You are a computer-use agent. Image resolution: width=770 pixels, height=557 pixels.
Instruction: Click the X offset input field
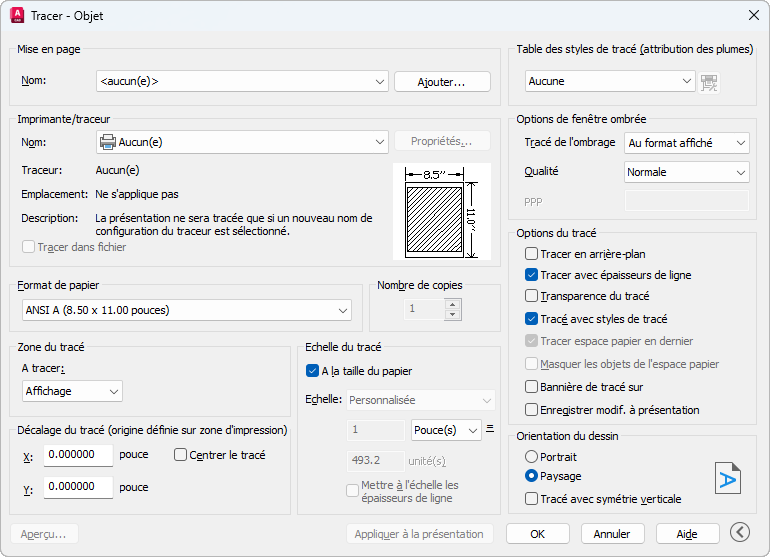[79, 455]
